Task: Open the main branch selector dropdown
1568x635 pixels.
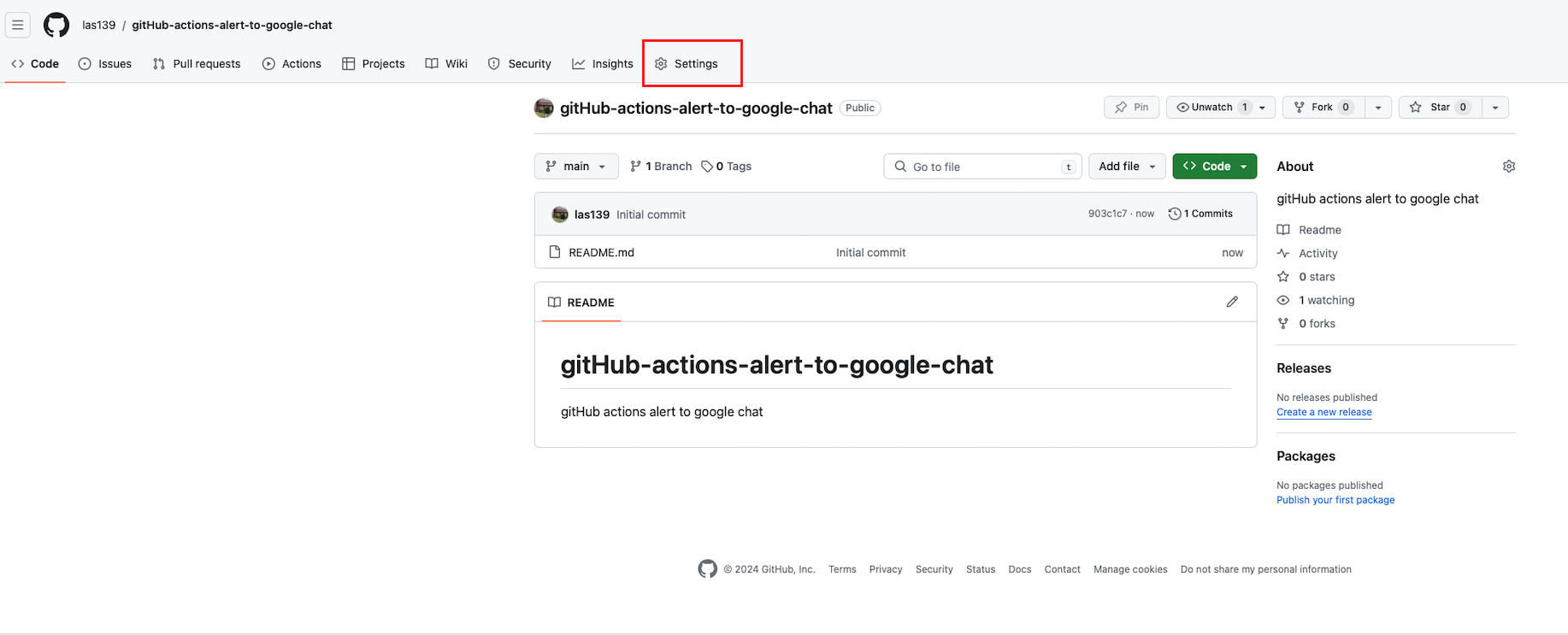Action: pos(576,166)
